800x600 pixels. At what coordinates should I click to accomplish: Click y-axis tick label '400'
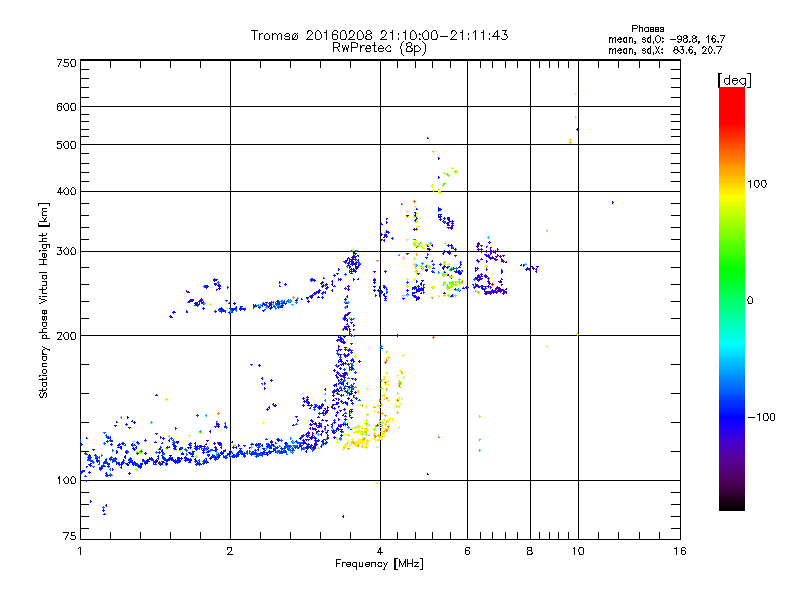click(x=67, y=192)
